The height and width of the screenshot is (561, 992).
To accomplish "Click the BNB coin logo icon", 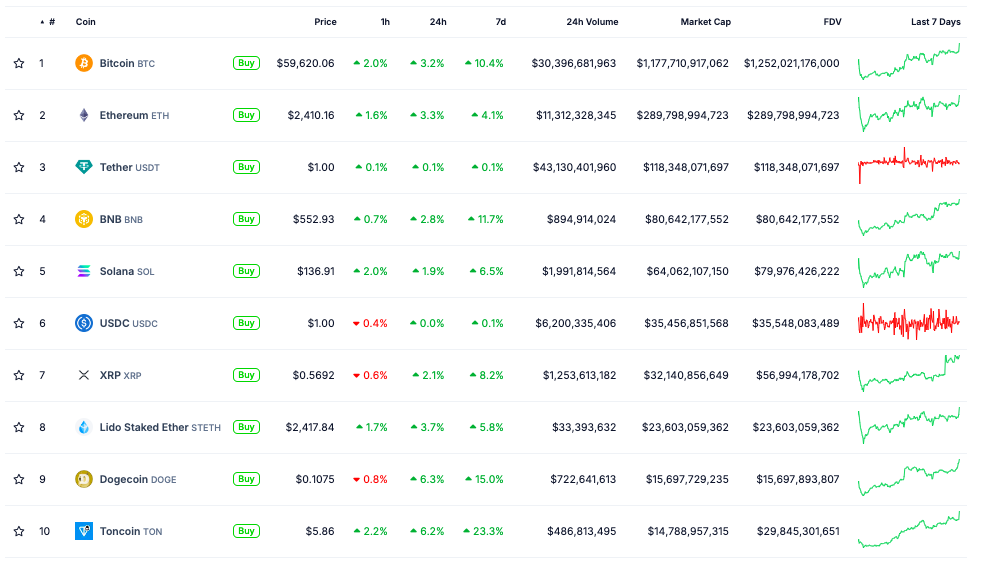I will click(84, 219).
